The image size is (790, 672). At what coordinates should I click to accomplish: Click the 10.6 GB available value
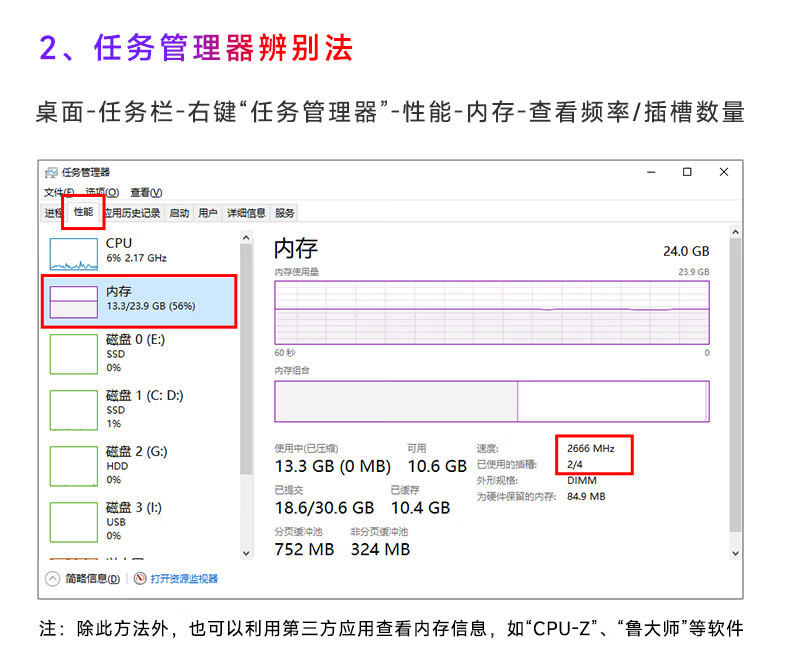(x=437, y=466)
